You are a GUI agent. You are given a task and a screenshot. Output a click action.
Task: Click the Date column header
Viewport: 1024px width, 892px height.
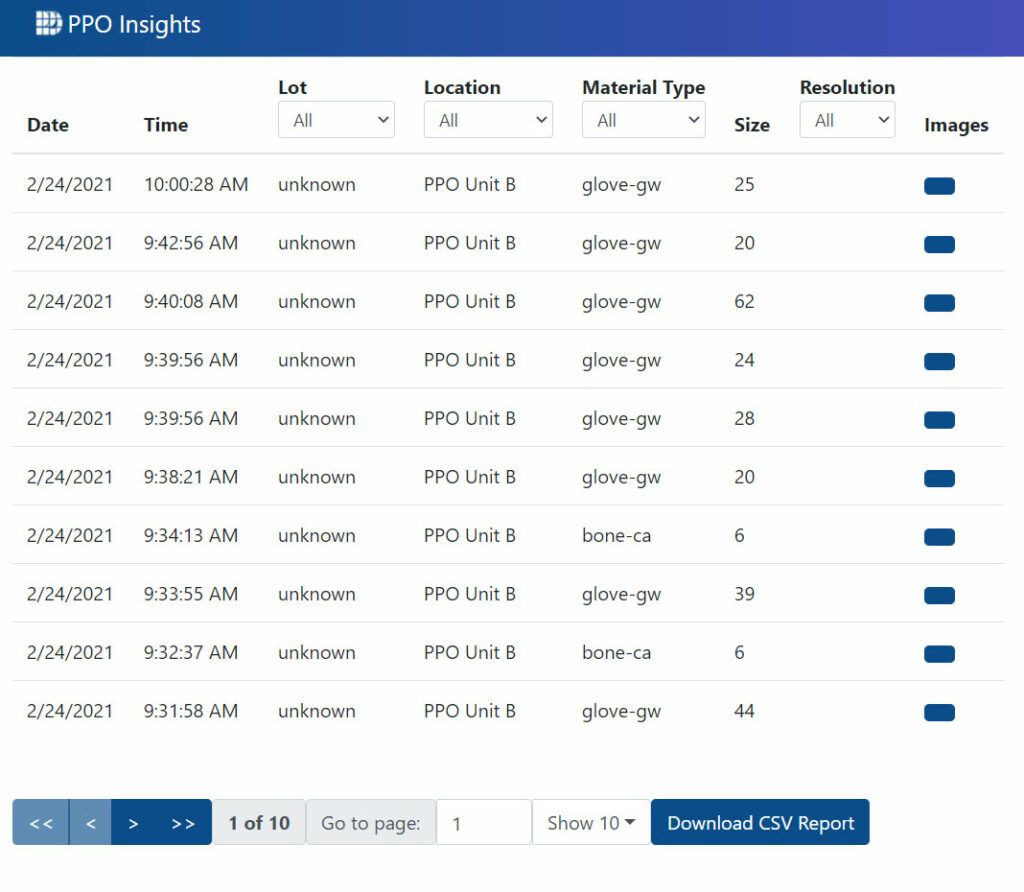point(48,125)
